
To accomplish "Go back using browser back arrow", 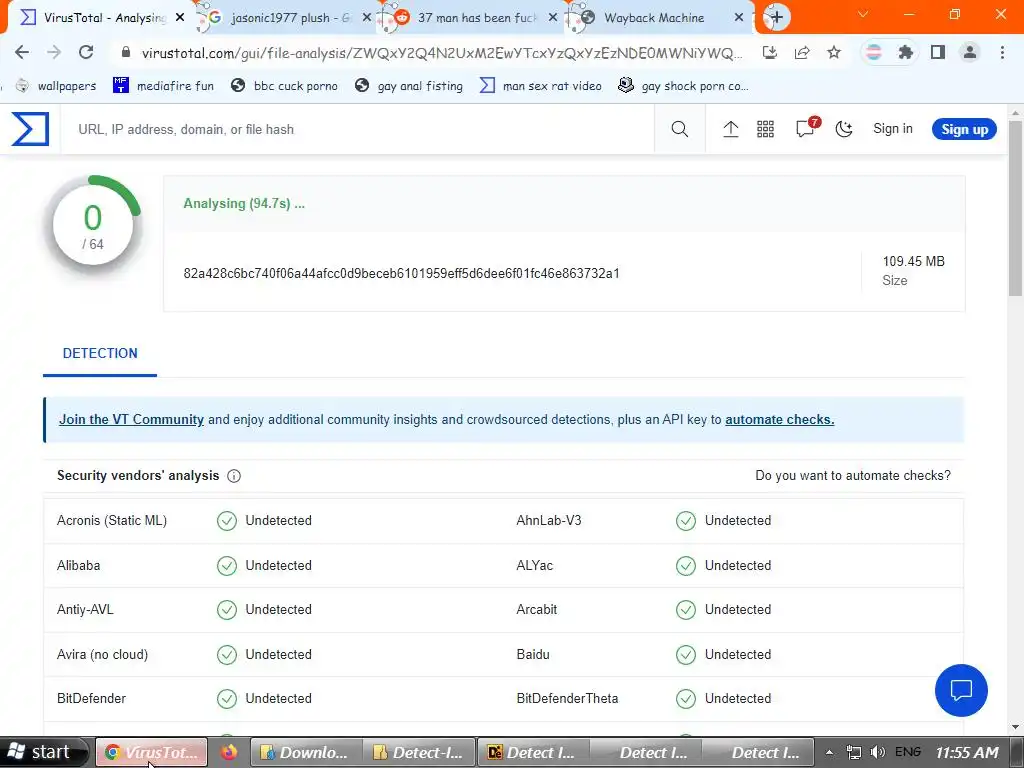I will coord(22,52).
